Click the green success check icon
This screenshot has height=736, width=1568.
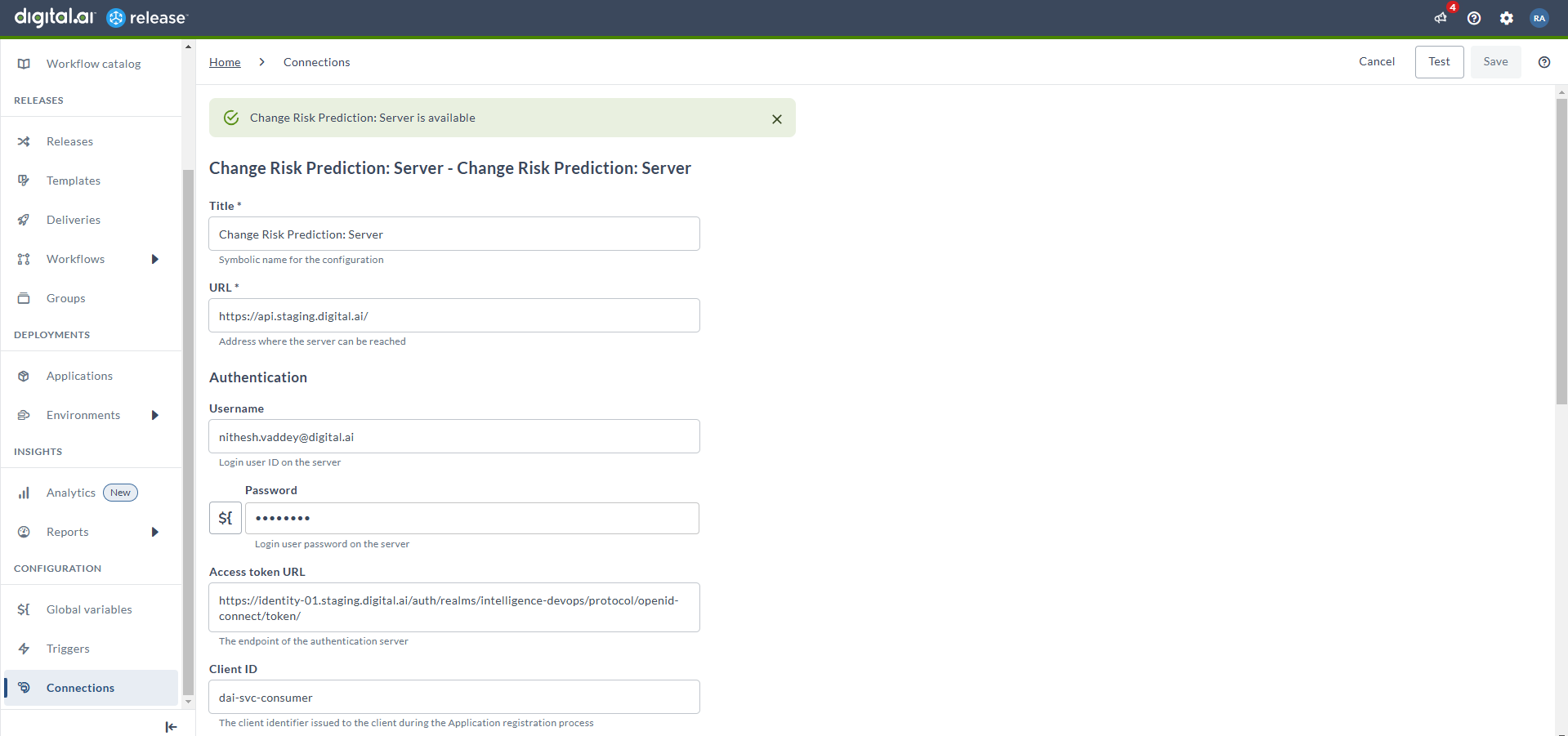[x=231, y=118]
